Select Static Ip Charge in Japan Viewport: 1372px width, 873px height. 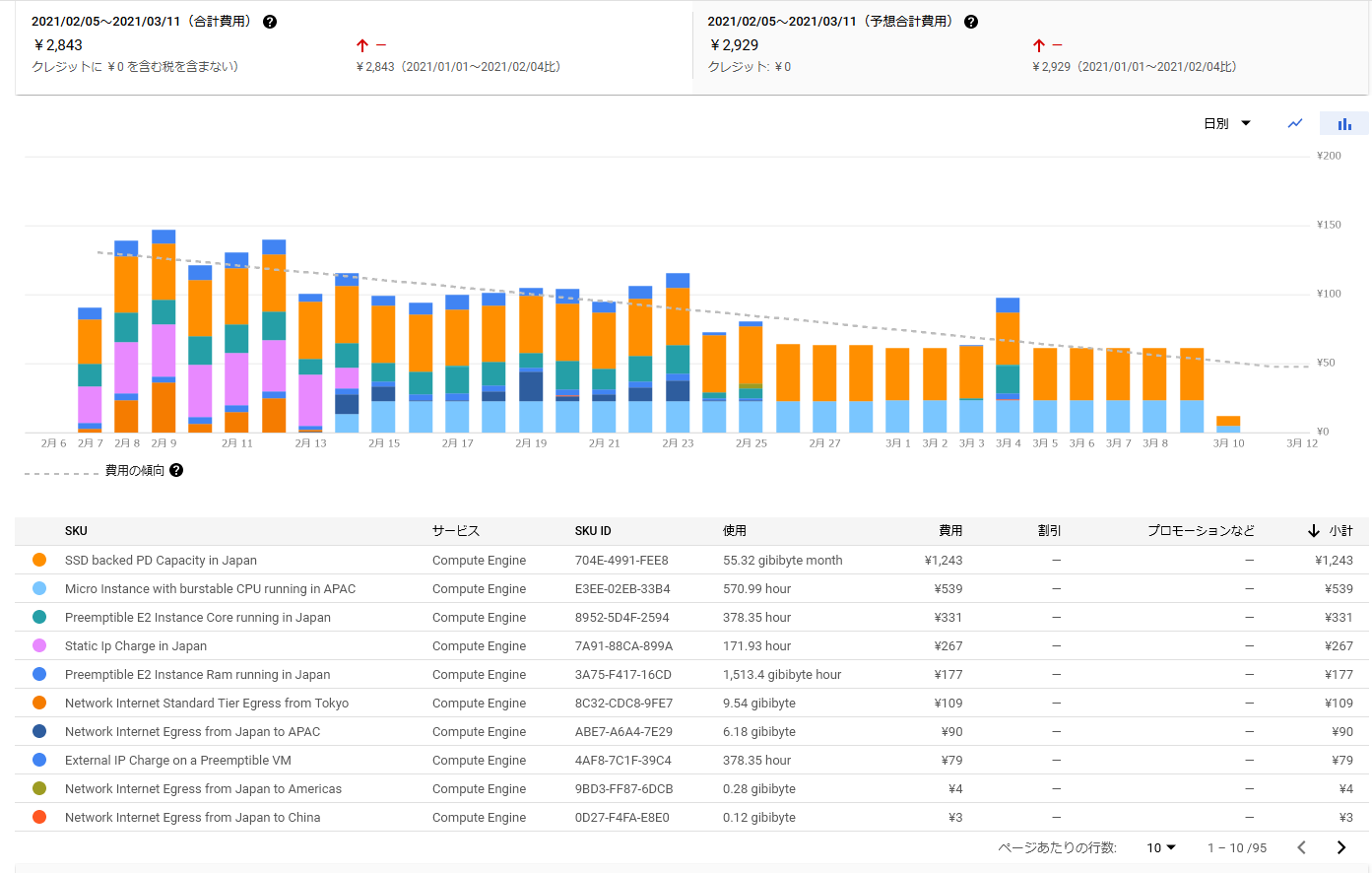136,645
